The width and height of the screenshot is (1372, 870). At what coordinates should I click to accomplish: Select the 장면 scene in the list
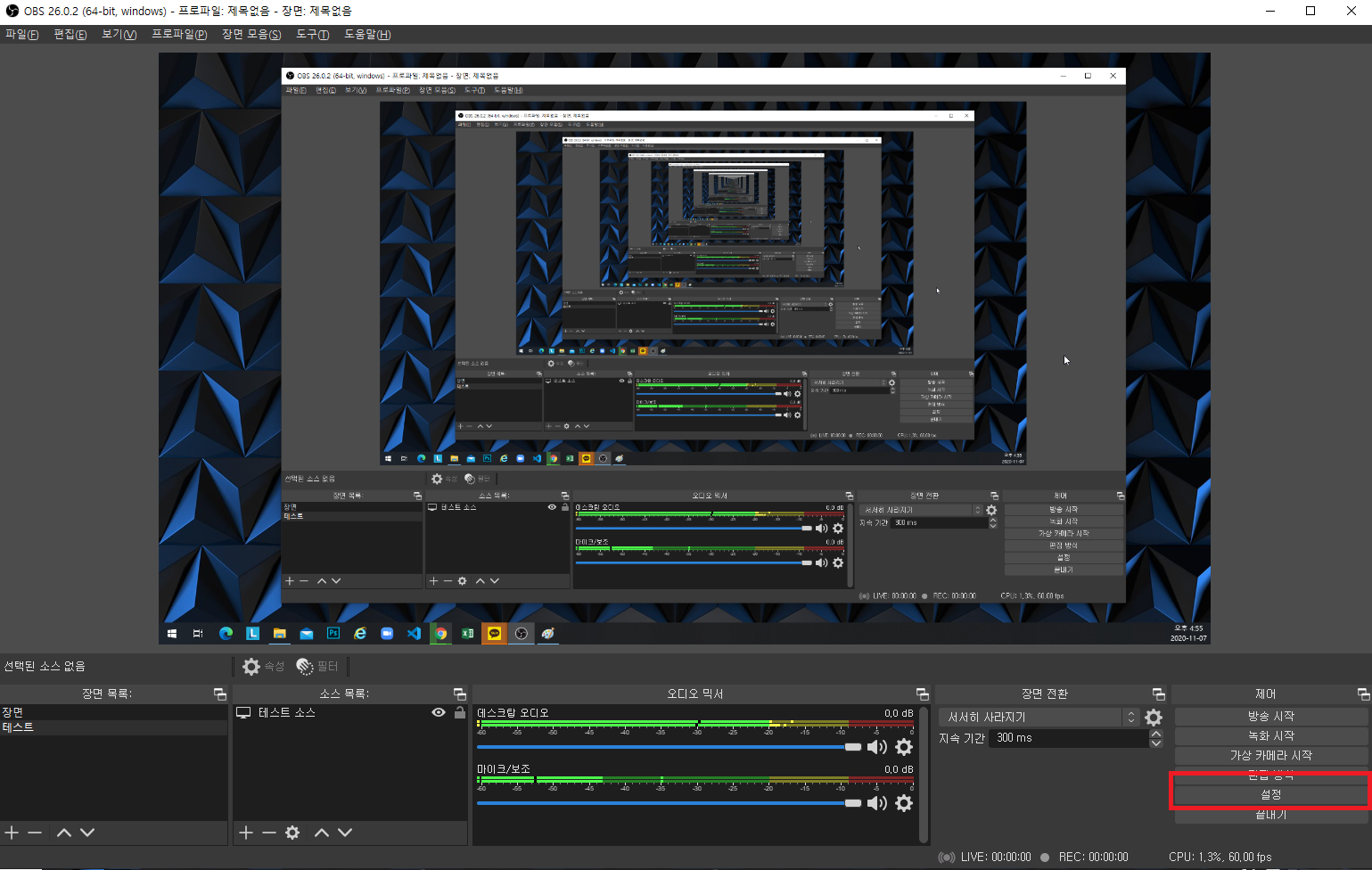click(x=114, y=713)
